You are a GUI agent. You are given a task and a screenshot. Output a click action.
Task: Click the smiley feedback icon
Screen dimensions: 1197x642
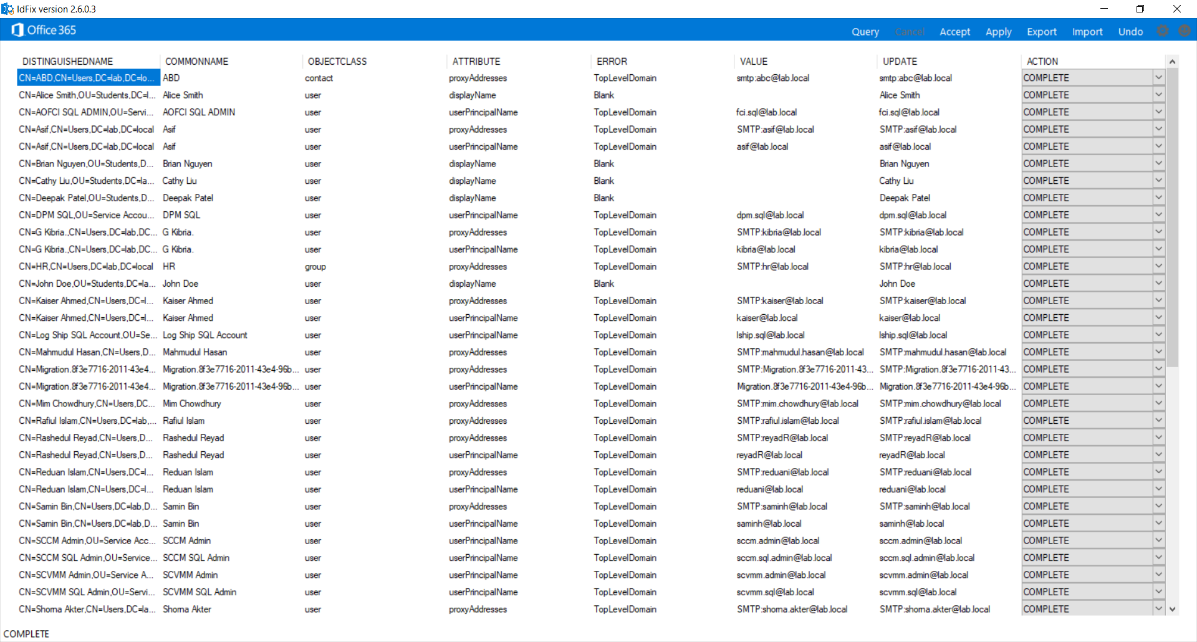click(1184, 31)
